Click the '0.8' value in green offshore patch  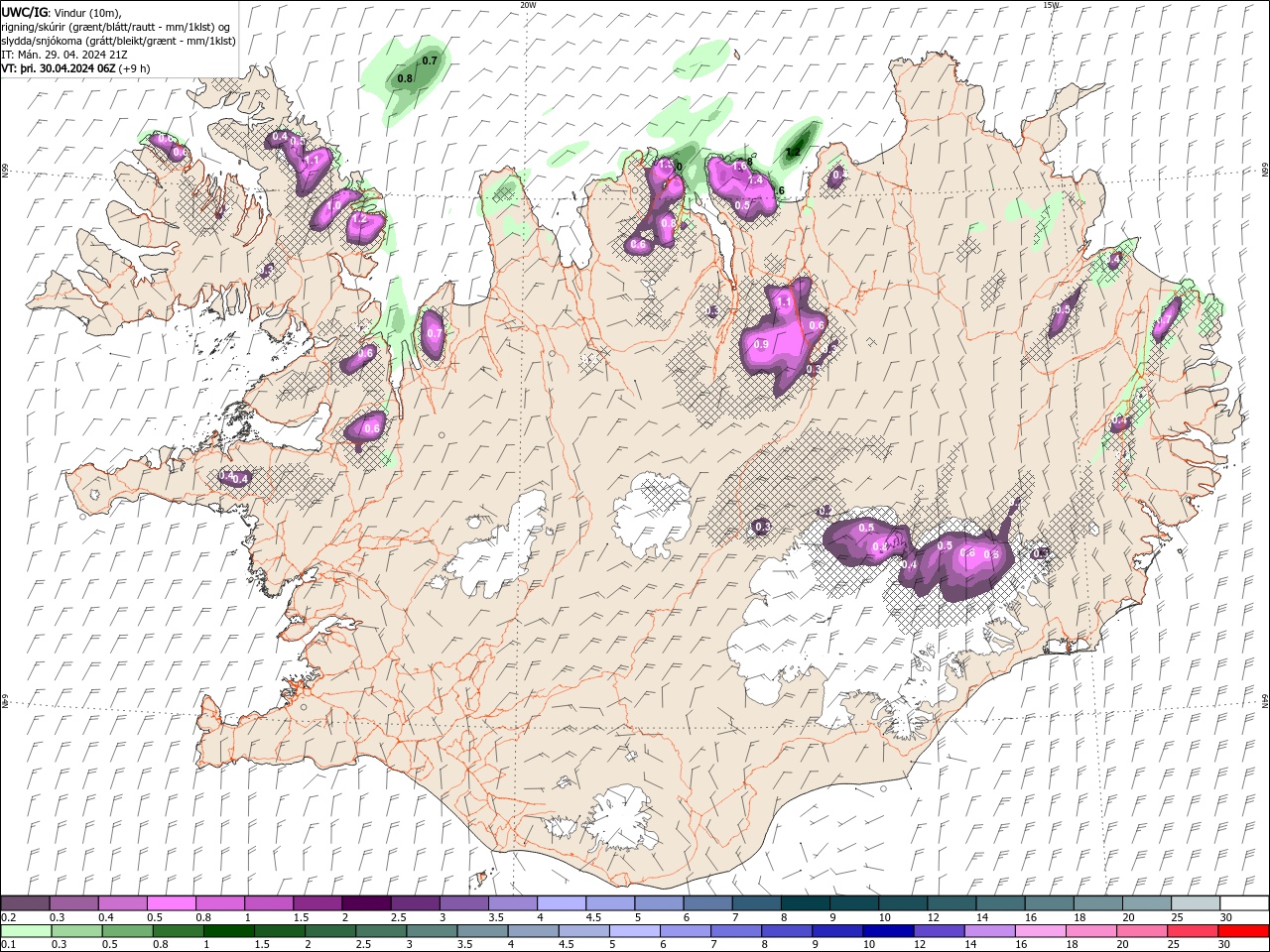pos(405,78)
